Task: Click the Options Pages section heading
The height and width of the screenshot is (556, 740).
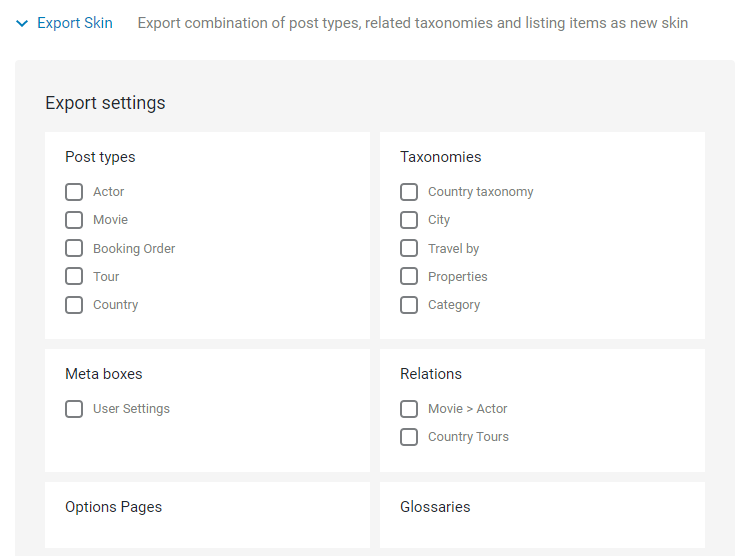Action: coord(113,507)
